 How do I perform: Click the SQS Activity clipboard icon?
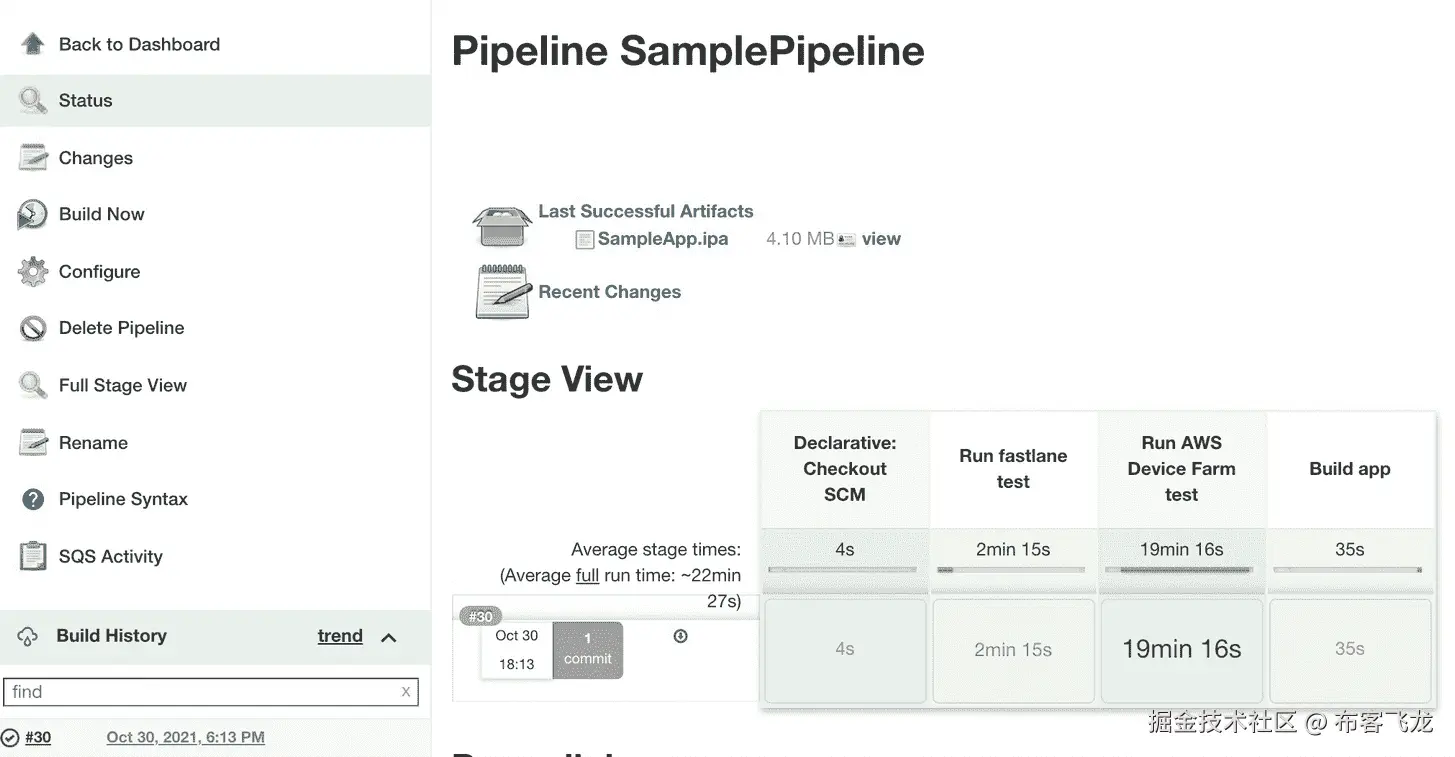(x=33, y=556)
